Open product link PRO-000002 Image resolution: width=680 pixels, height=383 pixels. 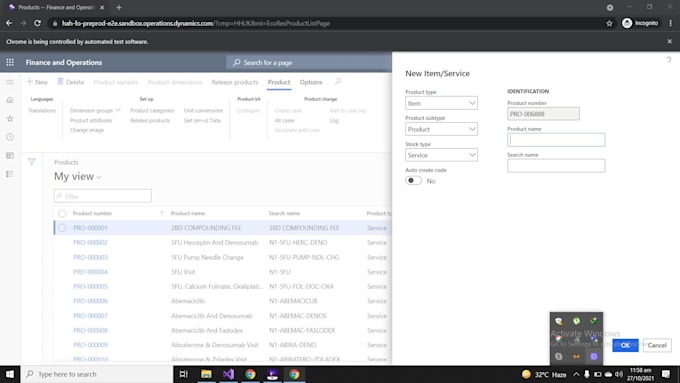tap(90, 242)
